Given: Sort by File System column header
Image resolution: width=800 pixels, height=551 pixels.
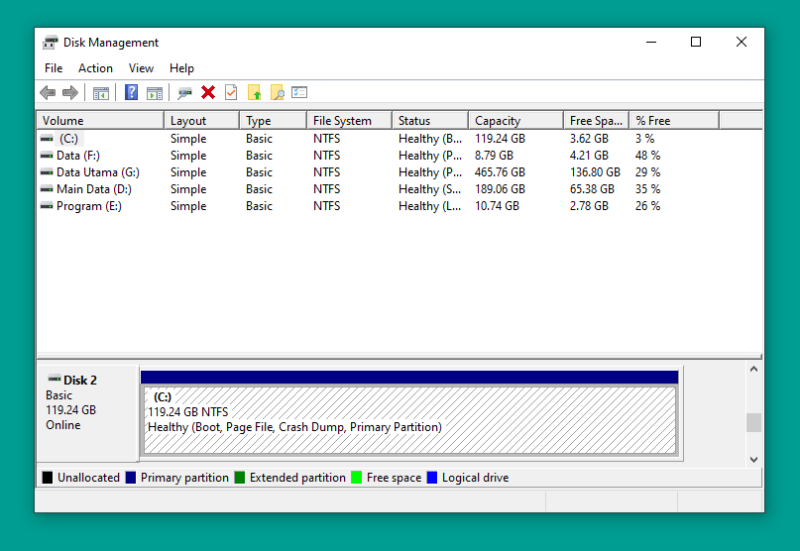Looking at the screenshot, I should click(349, 121).
